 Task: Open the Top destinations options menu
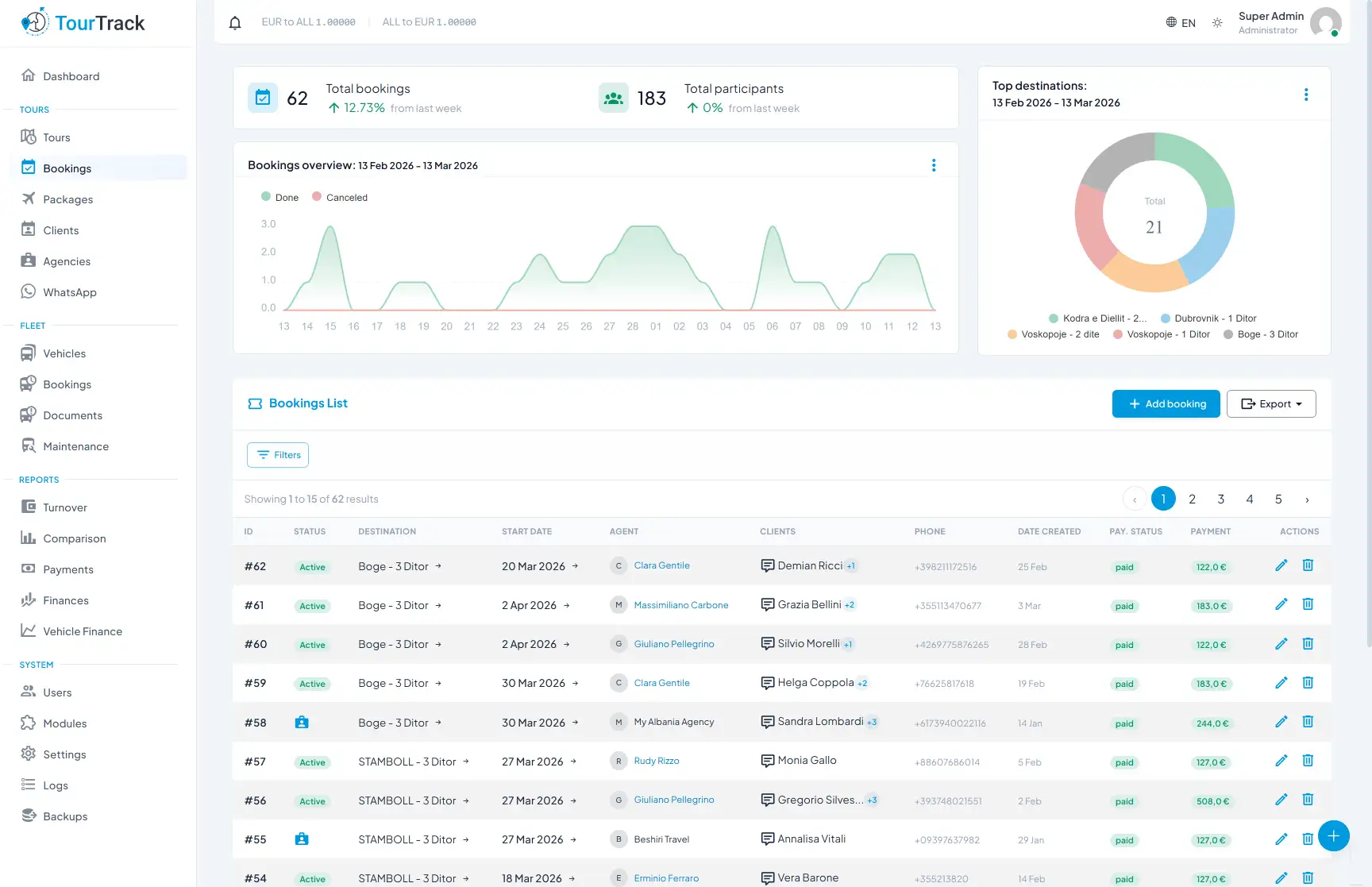[1306, 94]
